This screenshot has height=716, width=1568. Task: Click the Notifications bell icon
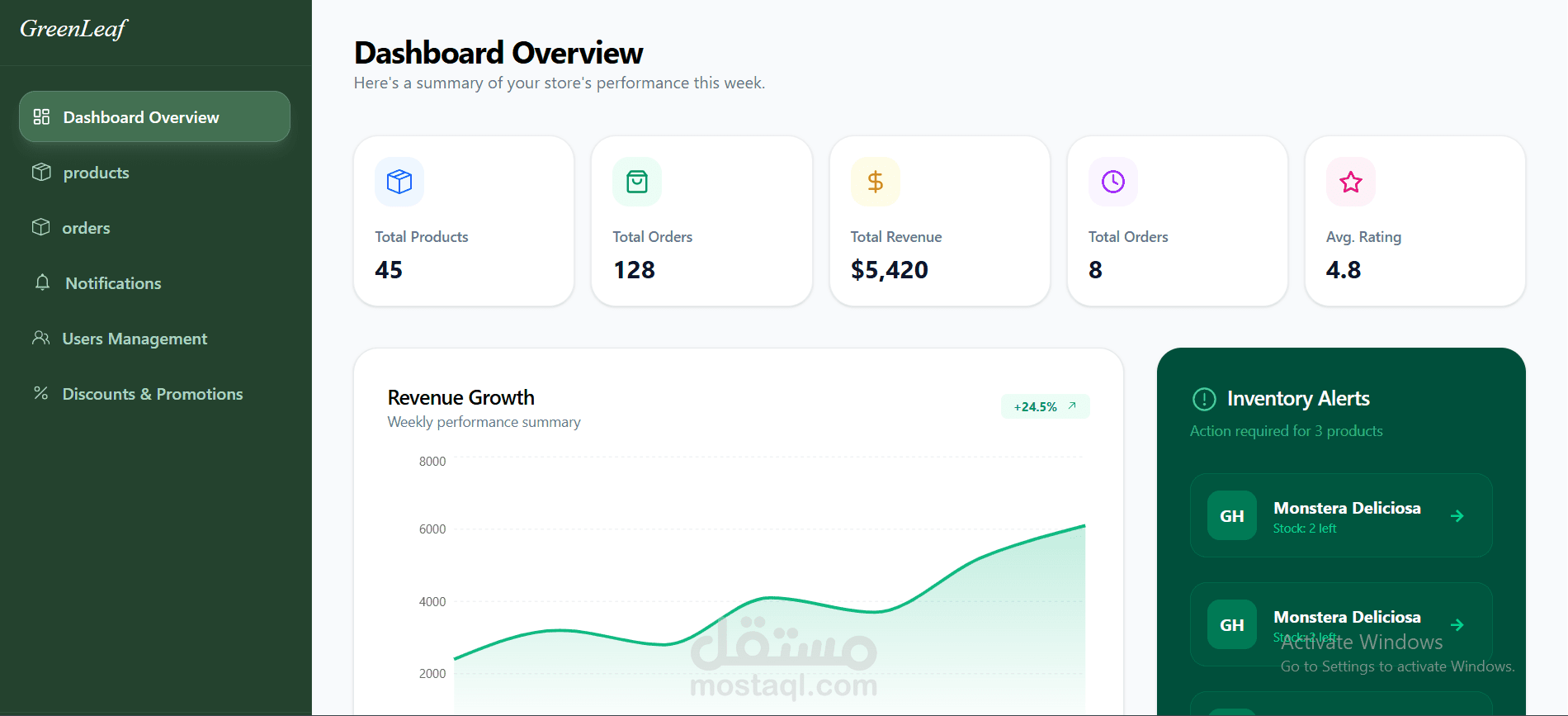coord(42,282)
